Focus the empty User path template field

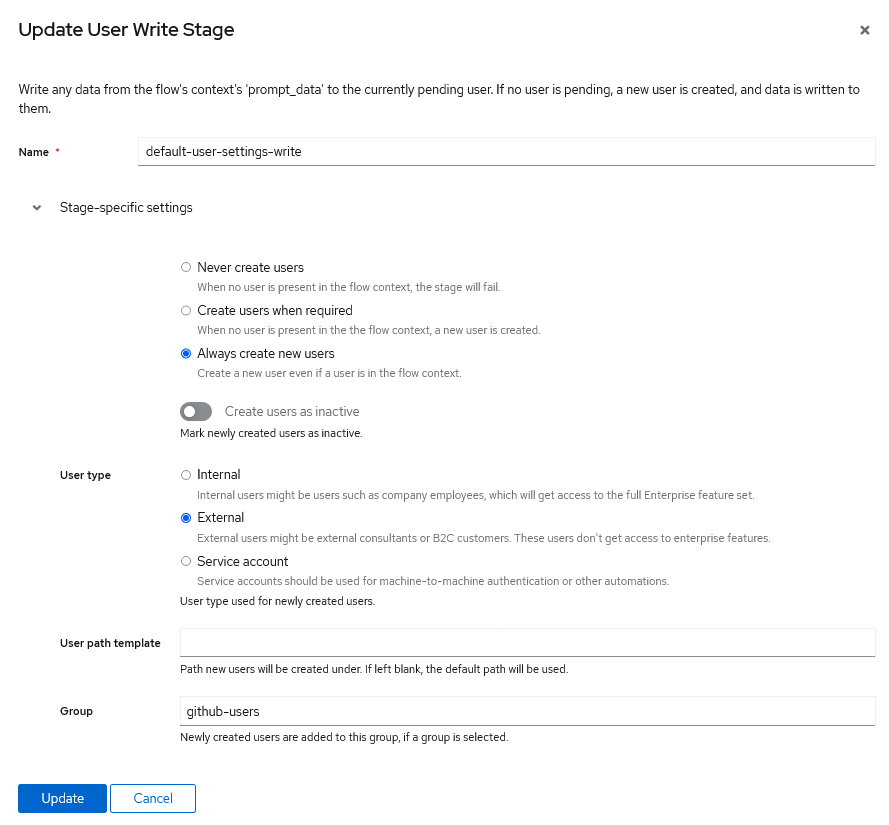[527, 642]
